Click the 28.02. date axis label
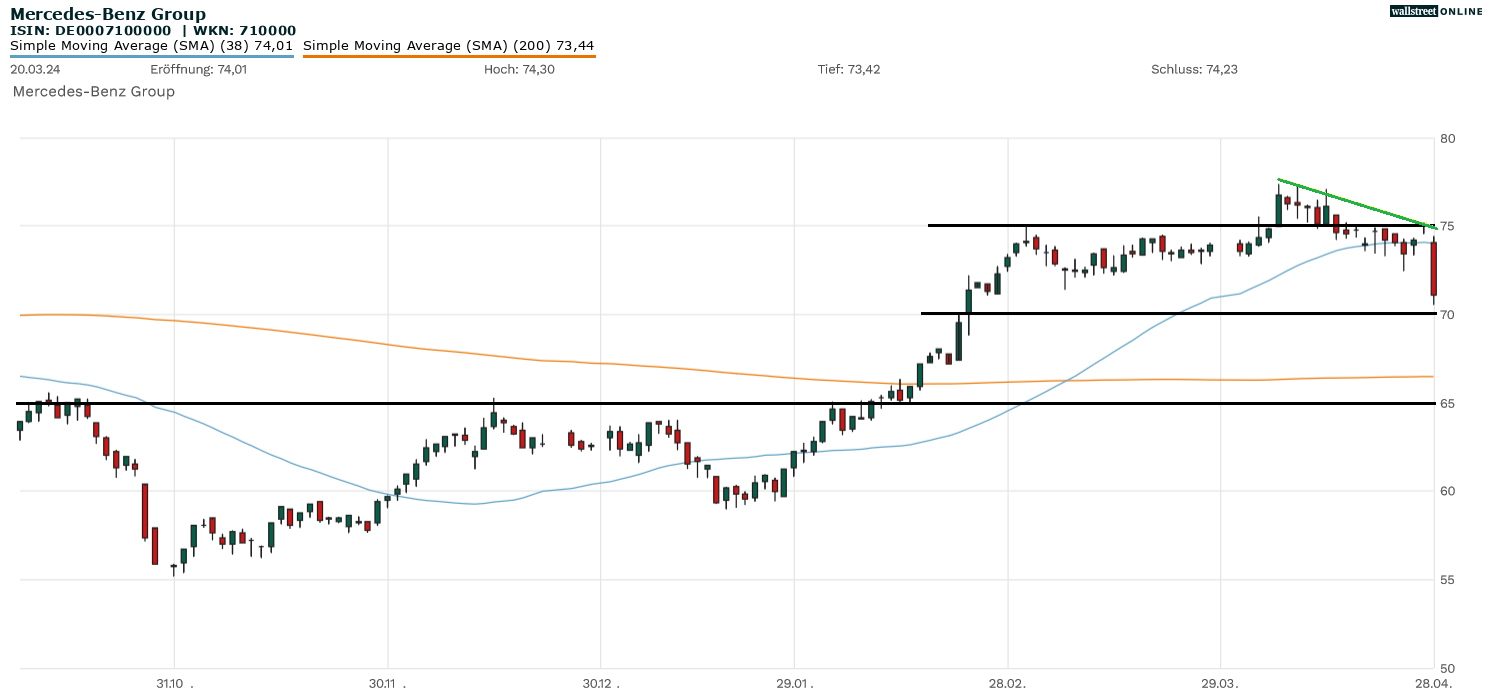This screenshot has width=1490, height=689. click(1008, 683)
